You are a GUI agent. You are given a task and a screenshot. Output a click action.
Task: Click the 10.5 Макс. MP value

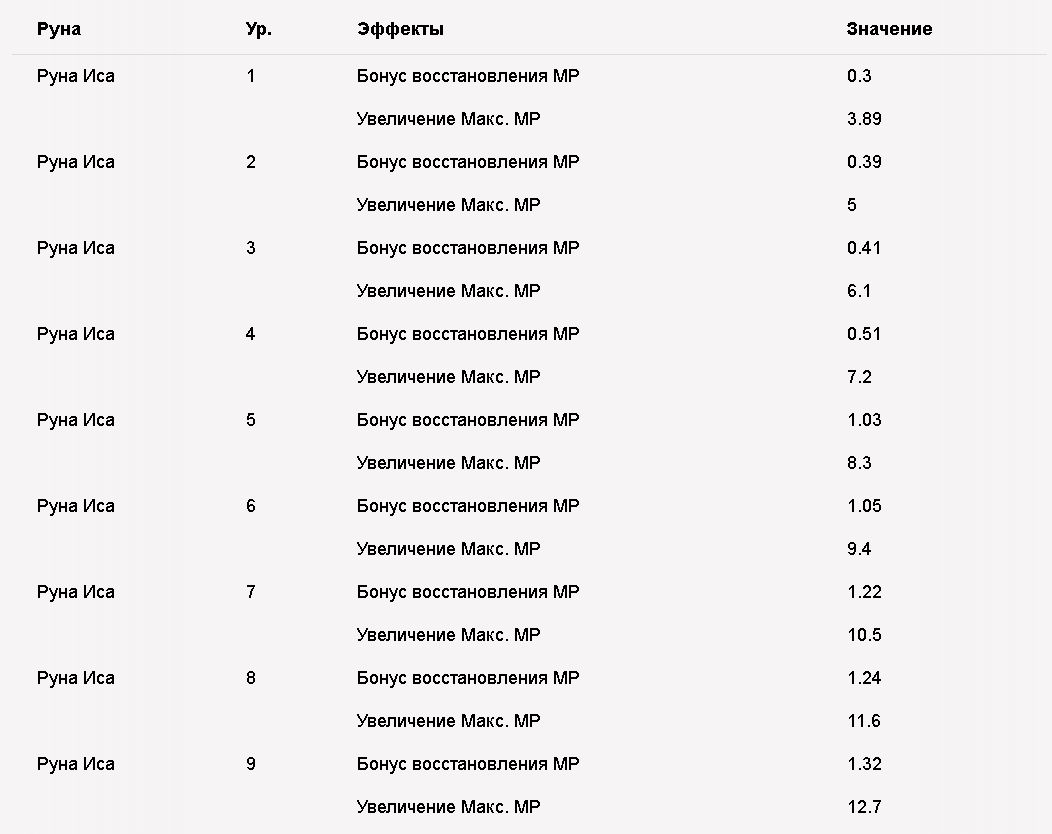pos(864,635)
